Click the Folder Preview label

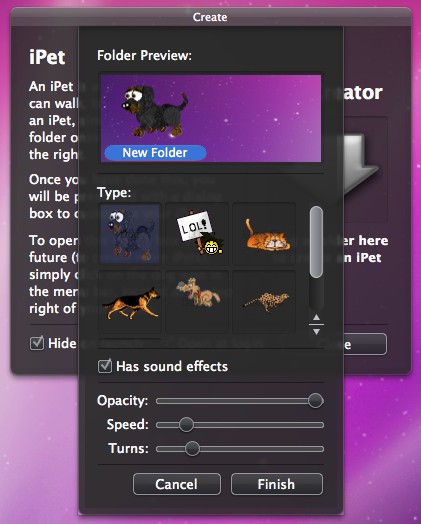tap(144, 55)
